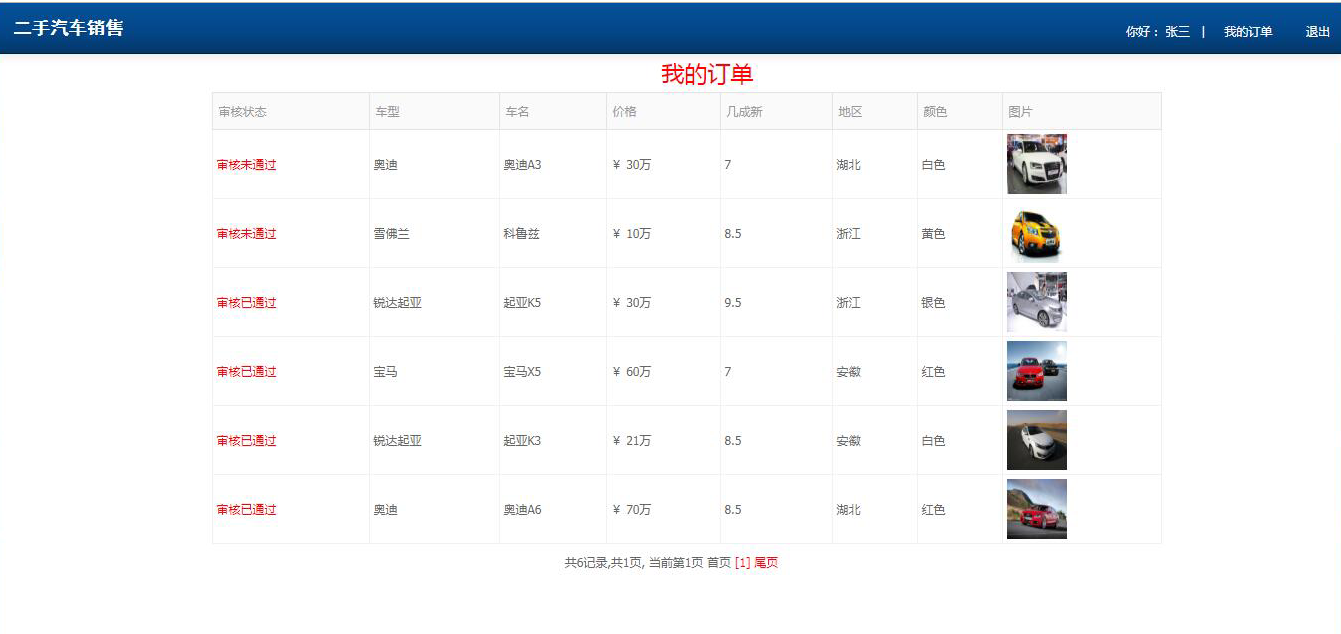Click the condition value 9.5

point(733,303)
